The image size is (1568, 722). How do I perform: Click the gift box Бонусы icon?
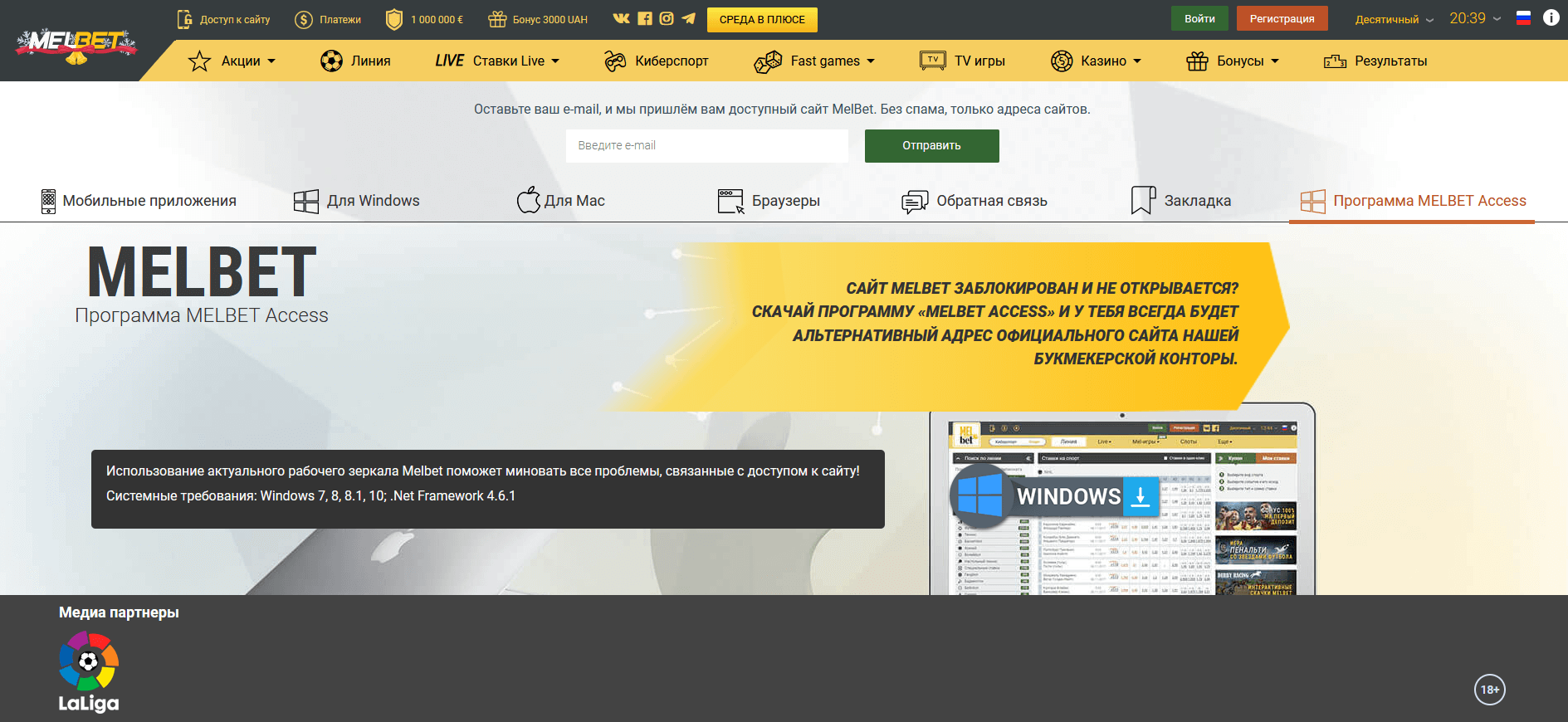click(1197, 61)
